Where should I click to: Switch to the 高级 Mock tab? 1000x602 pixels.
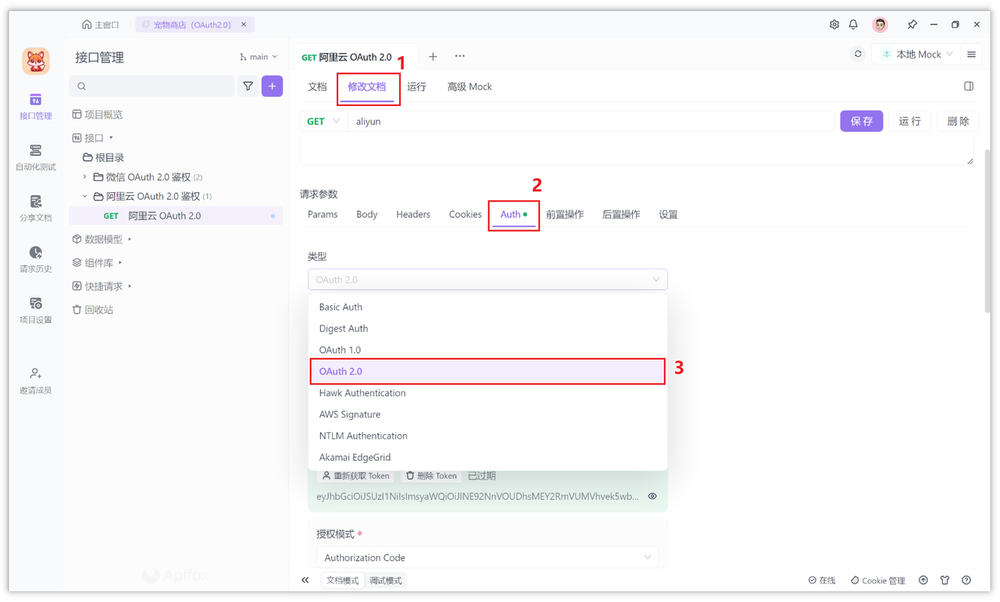point(469,87)
